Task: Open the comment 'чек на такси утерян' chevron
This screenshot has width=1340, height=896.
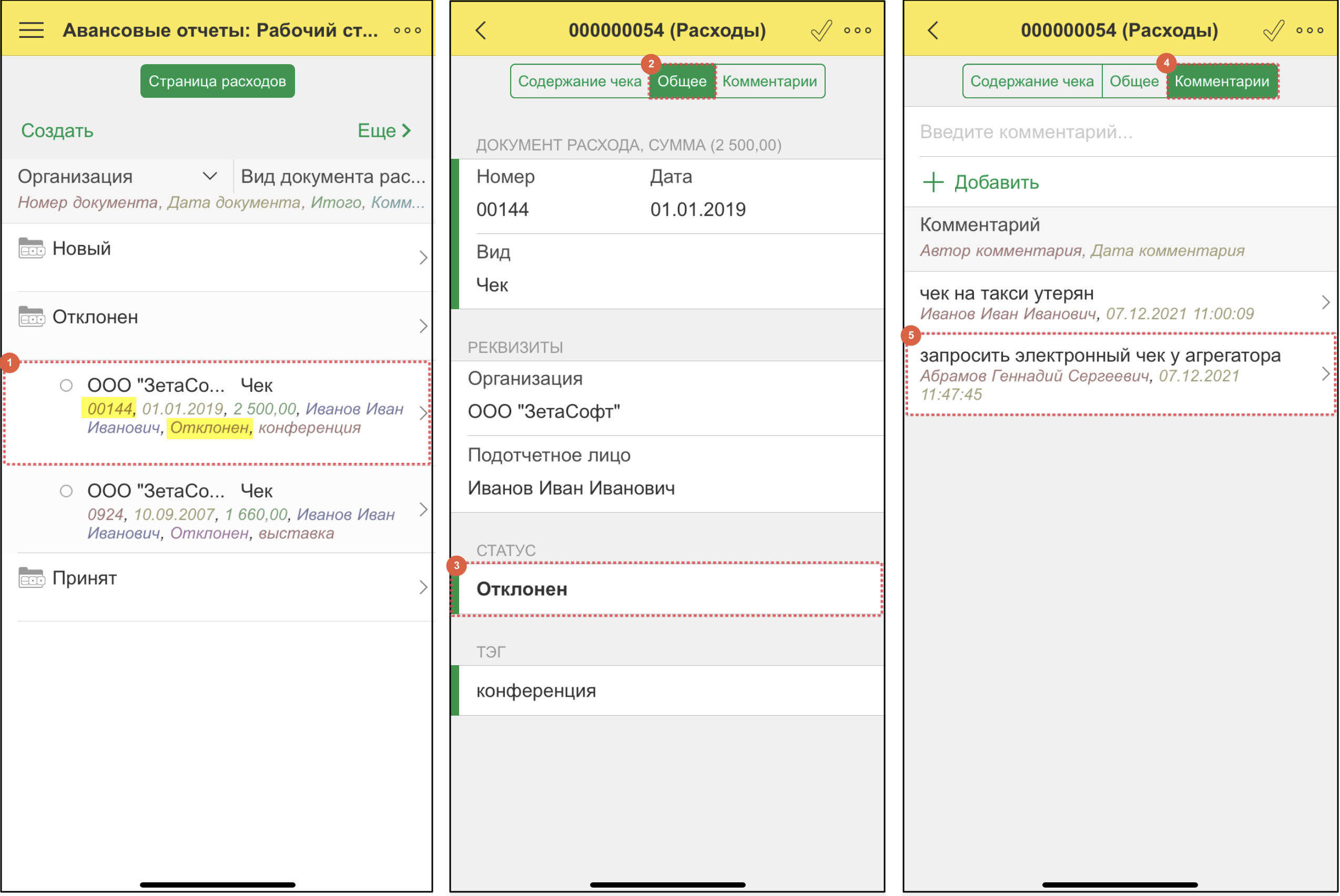Action: (x=1326, y=302)
